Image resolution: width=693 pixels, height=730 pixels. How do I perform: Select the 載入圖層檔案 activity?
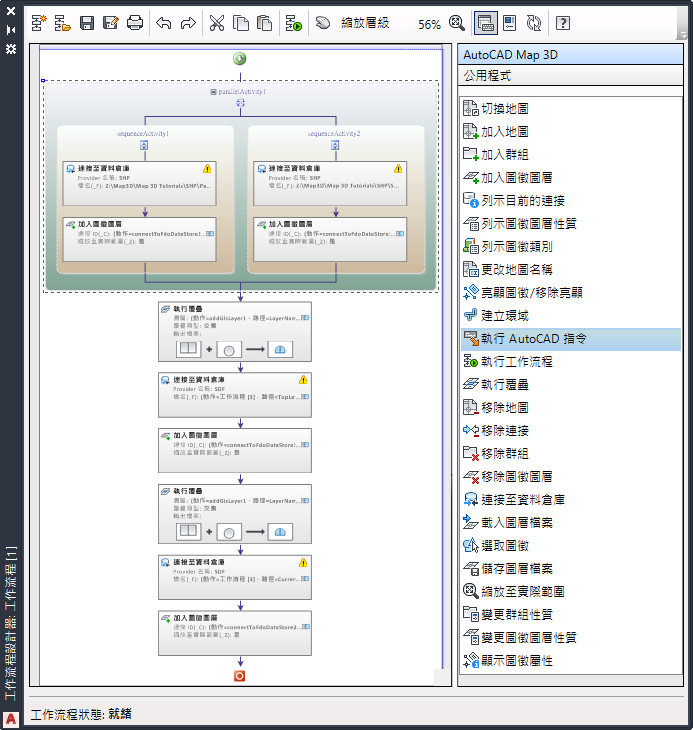click(571, 523)
